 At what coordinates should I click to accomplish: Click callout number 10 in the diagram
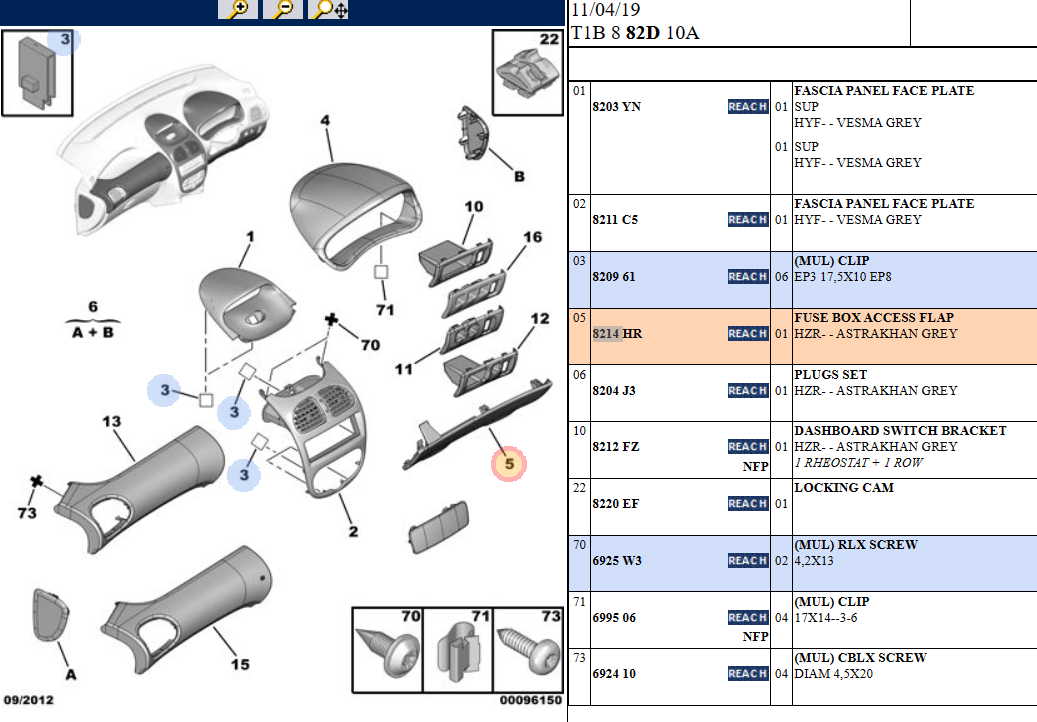[x=474, y=206]
